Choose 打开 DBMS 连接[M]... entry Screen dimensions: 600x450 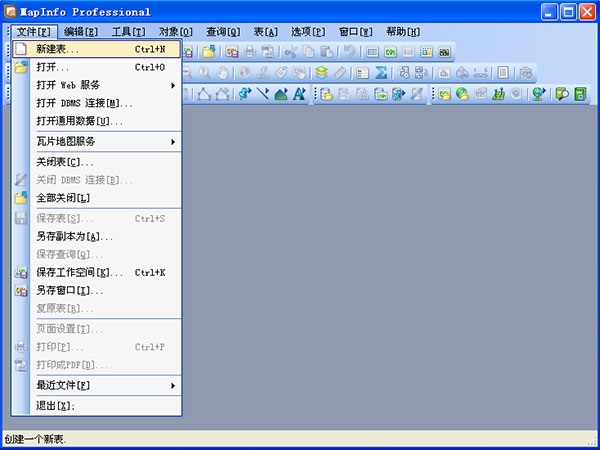pyautogui.click(x=97, y=103)
